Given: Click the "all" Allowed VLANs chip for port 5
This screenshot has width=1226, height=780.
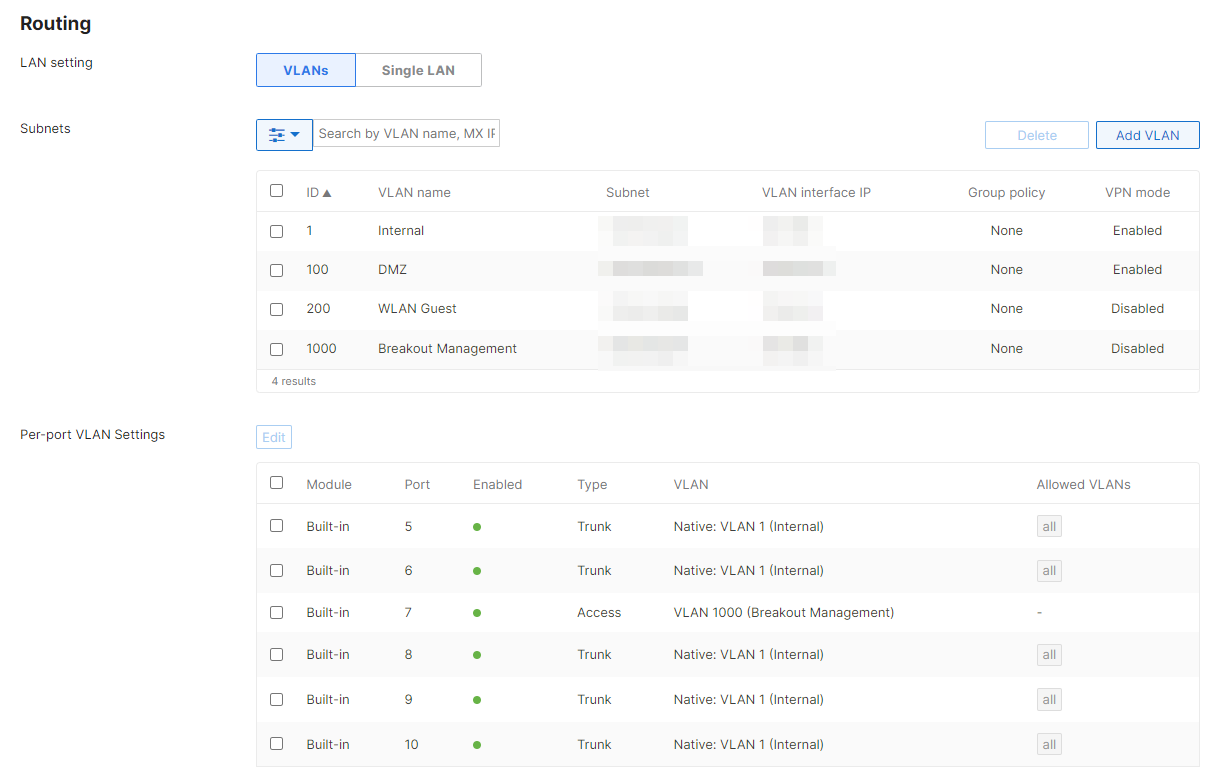Looking at the screenshot, I should [x=1048, y=526].
